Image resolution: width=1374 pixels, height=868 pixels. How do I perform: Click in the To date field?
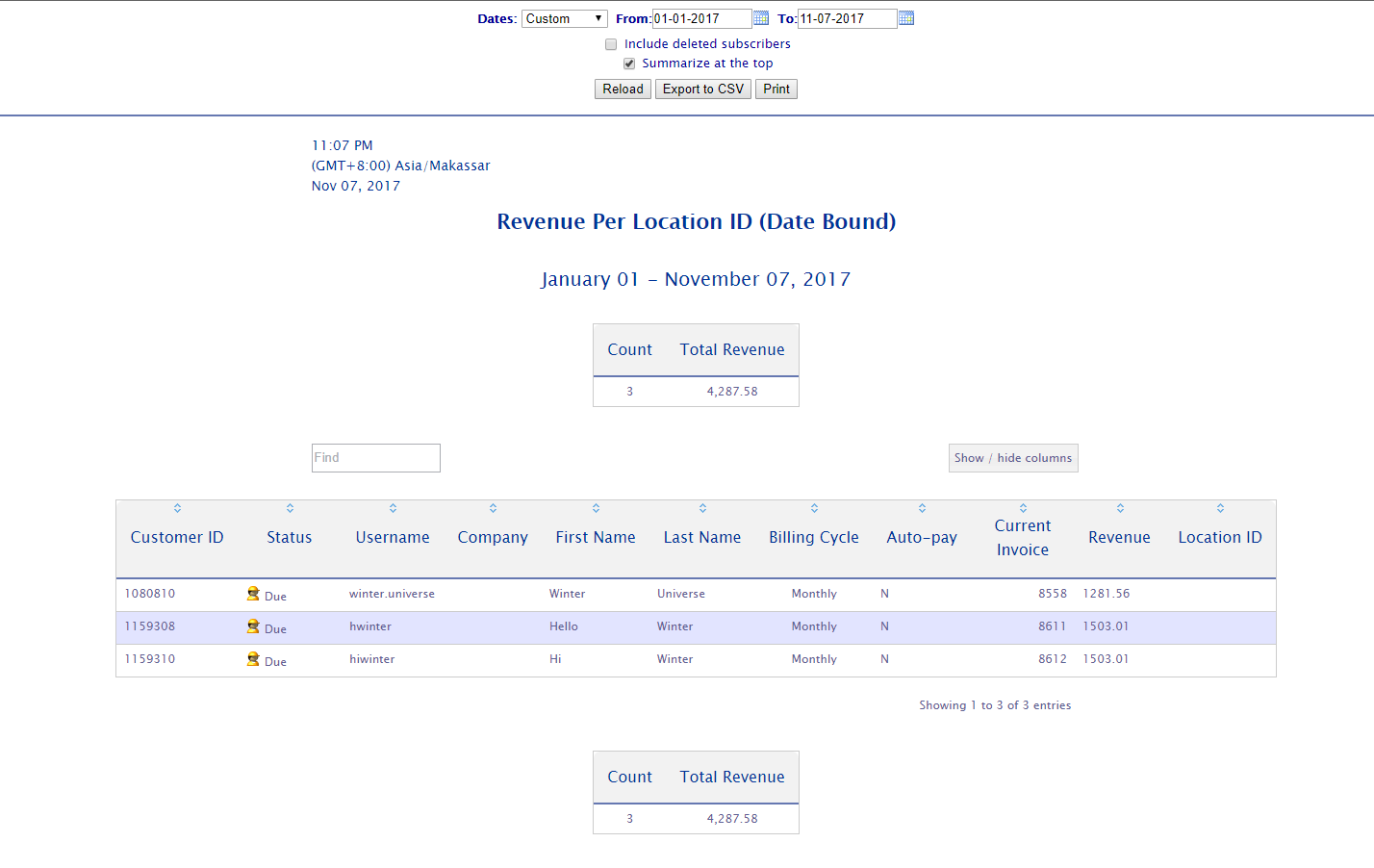pyautogui.click(x=848, y=18)
